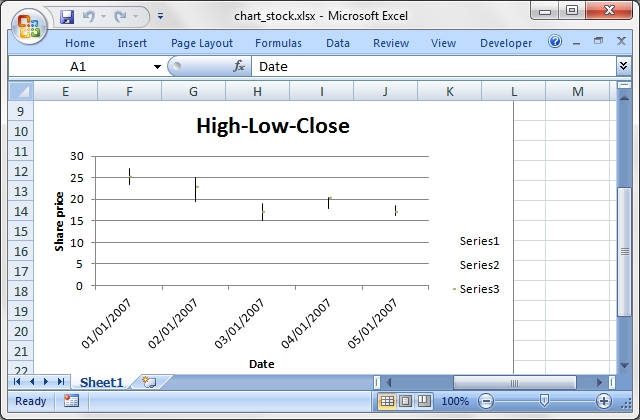Click the 01/01/2007 axis label

(x=106, y=323)
